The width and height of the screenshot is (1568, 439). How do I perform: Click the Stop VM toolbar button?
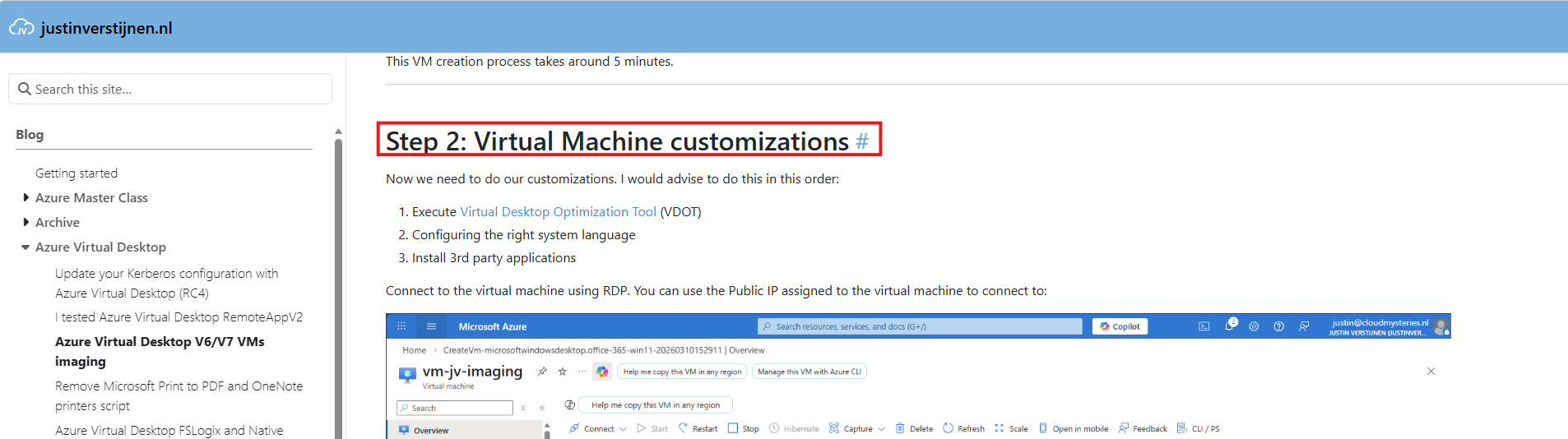click(x=743, y=428)
